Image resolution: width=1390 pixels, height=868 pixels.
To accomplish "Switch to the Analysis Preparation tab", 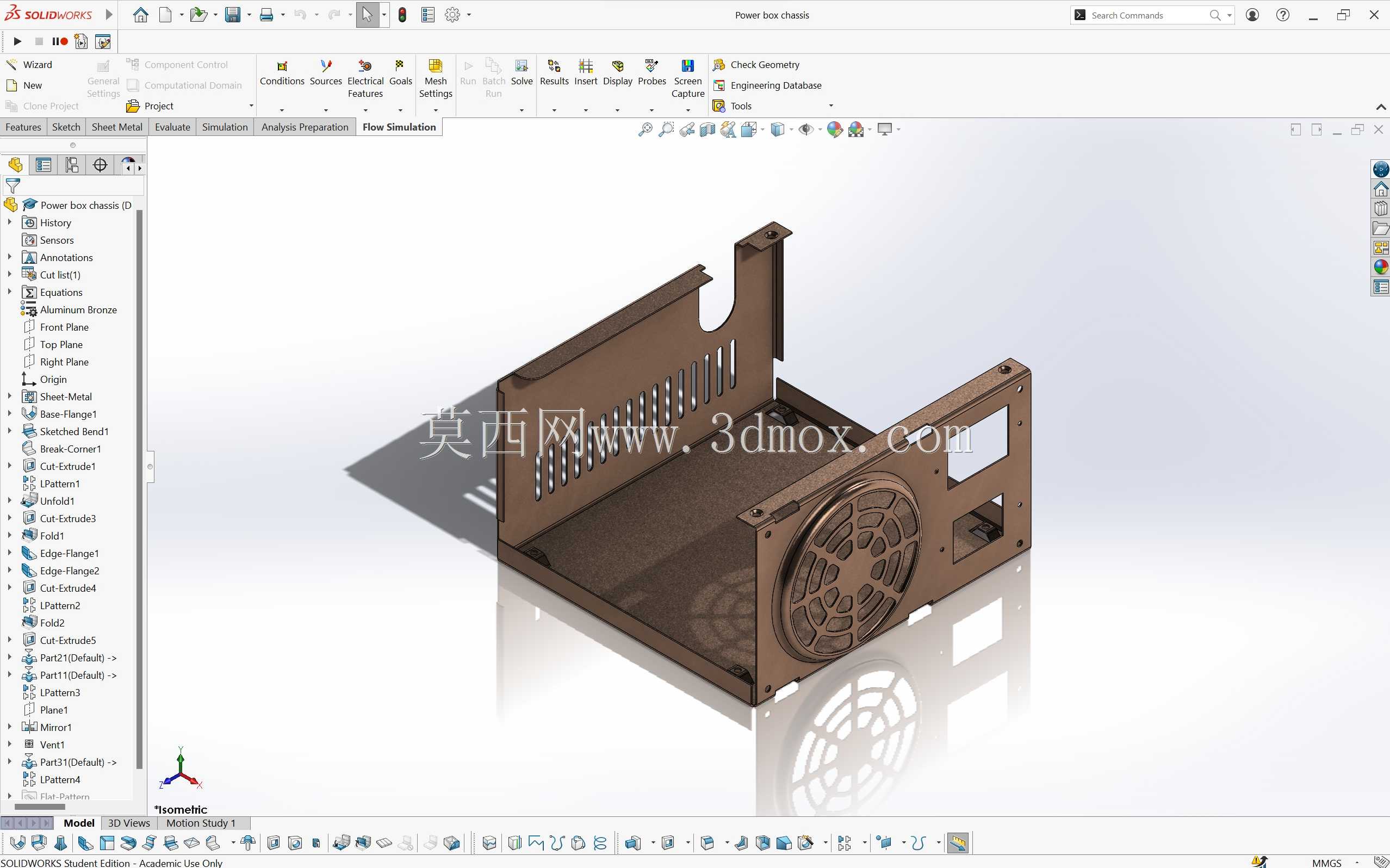I will pos(305,127).
